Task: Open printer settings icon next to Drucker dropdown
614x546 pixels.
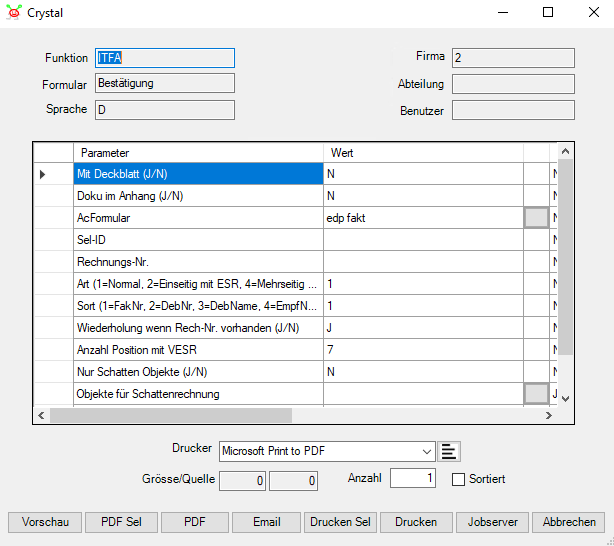Action: (450, 451)
